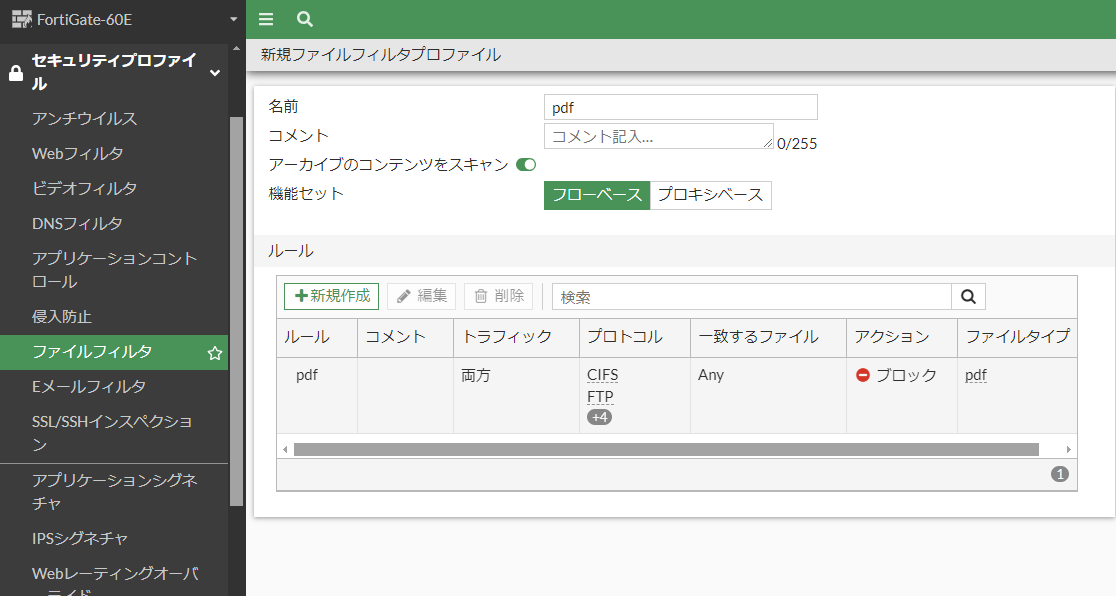The image size is (1116, 596).
Task: Click the security profile lock icon
Action: point(16,73)
